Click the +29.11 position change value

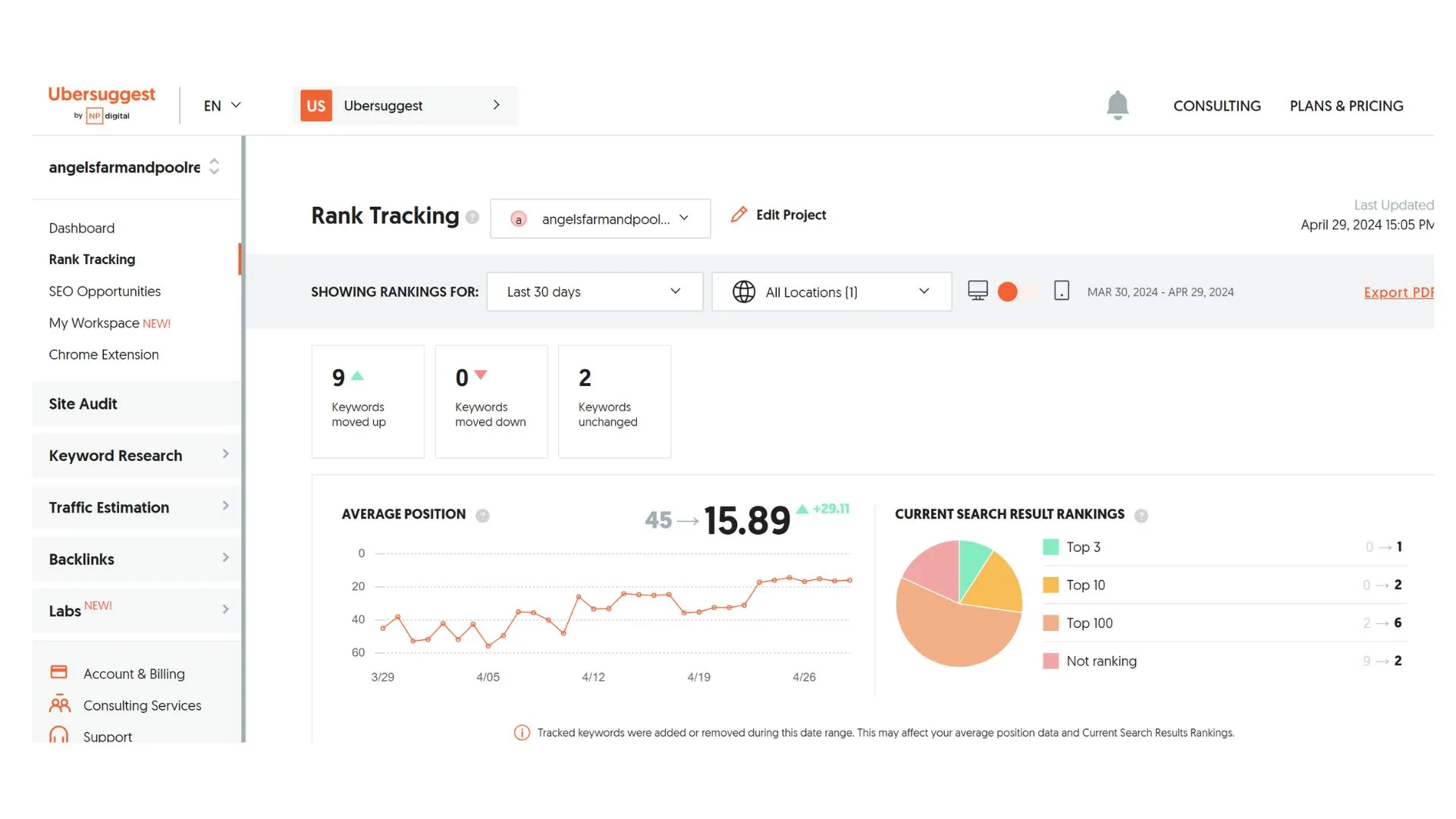pos(831,509)
